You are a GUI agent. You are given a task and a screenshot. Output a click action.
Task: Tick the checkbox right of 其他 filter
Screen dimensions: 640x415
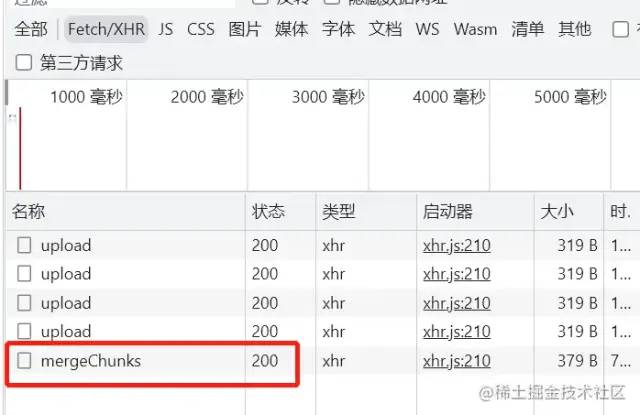(620, 29)
